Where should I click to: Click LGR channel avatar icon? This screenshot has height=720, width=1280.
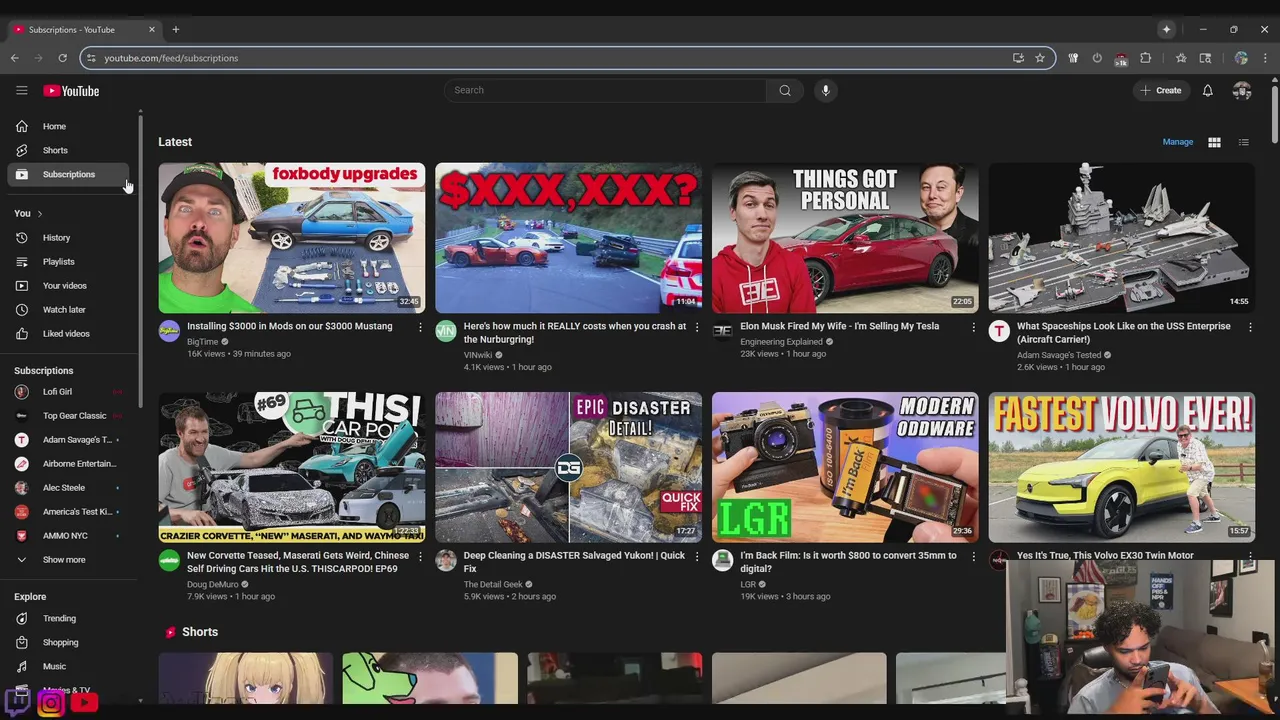(x=722, y=560)
